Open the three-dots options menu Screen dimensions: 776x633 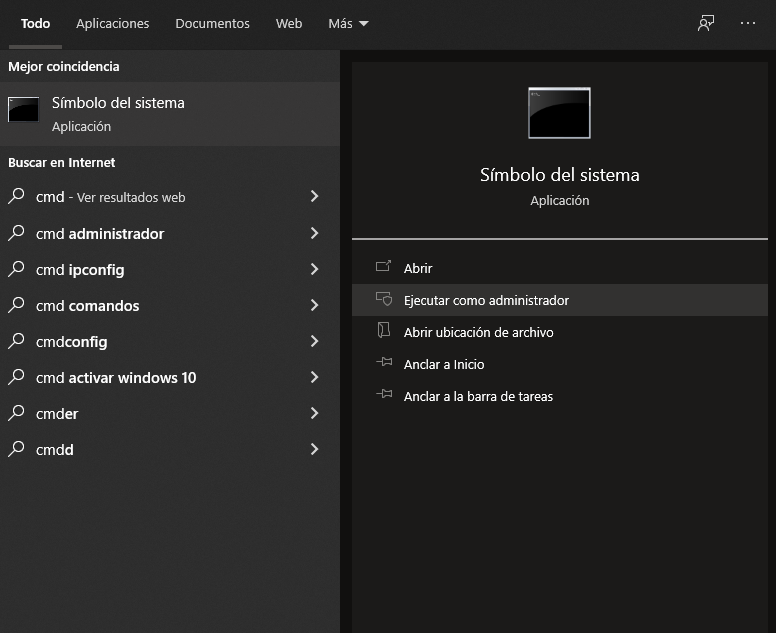(748, 23)
